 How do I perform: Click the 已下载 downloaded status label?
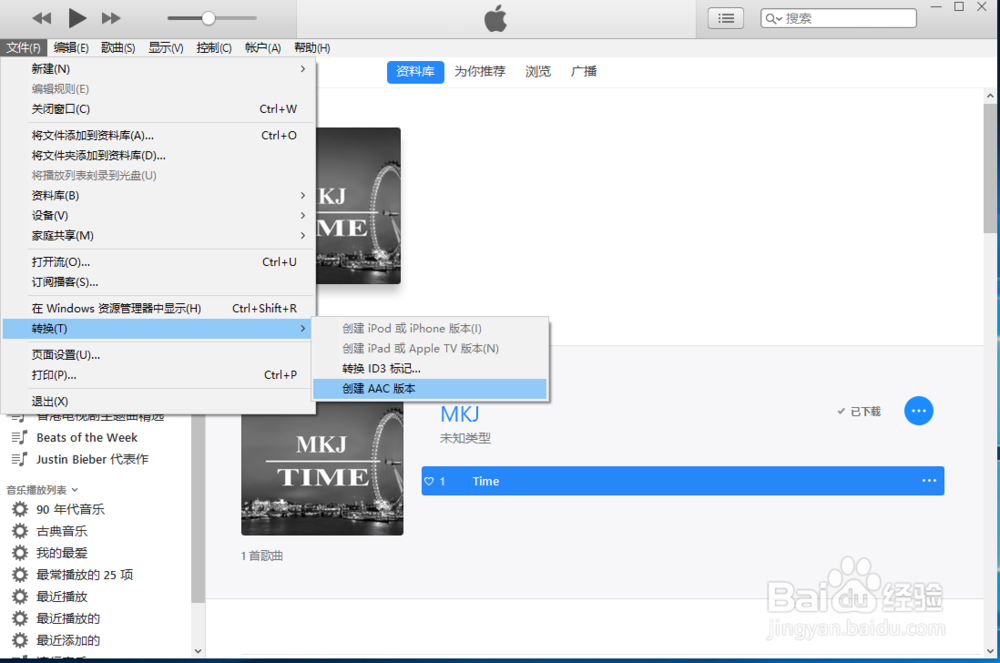859,412
